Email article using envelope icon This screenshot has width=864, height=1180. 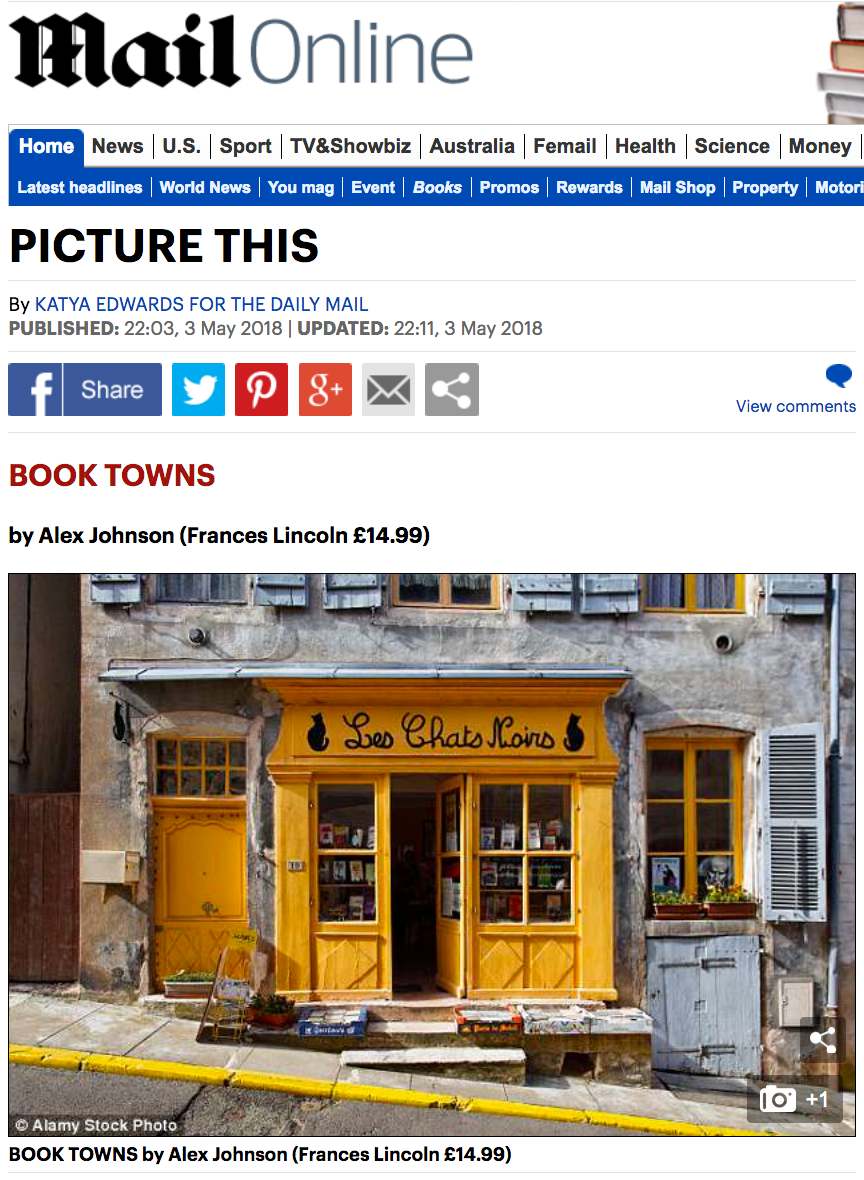click(x=388, y=389)
